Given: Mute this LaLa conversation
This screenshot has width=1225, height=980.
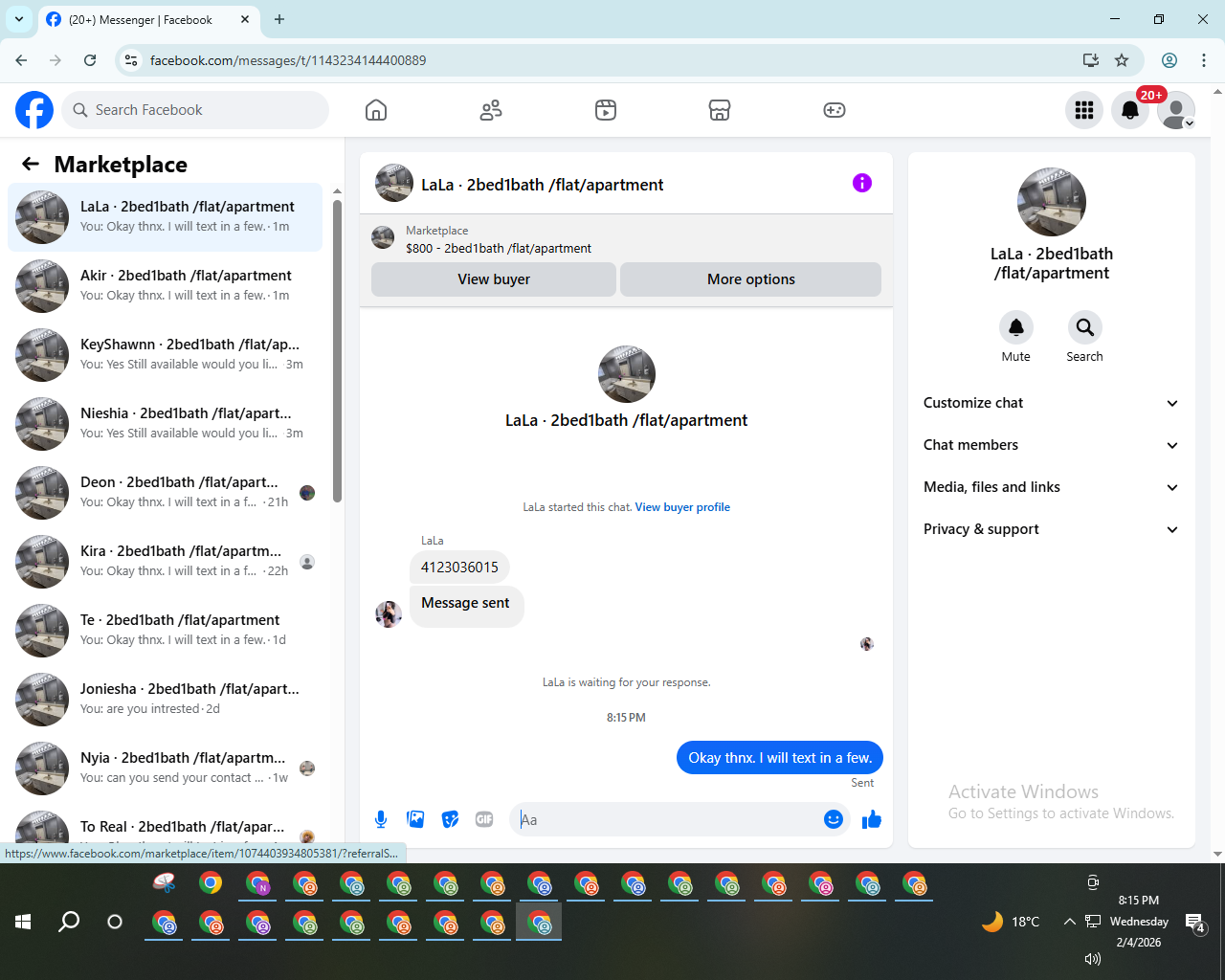Looking at the screenshot, I should point(1016,327).
